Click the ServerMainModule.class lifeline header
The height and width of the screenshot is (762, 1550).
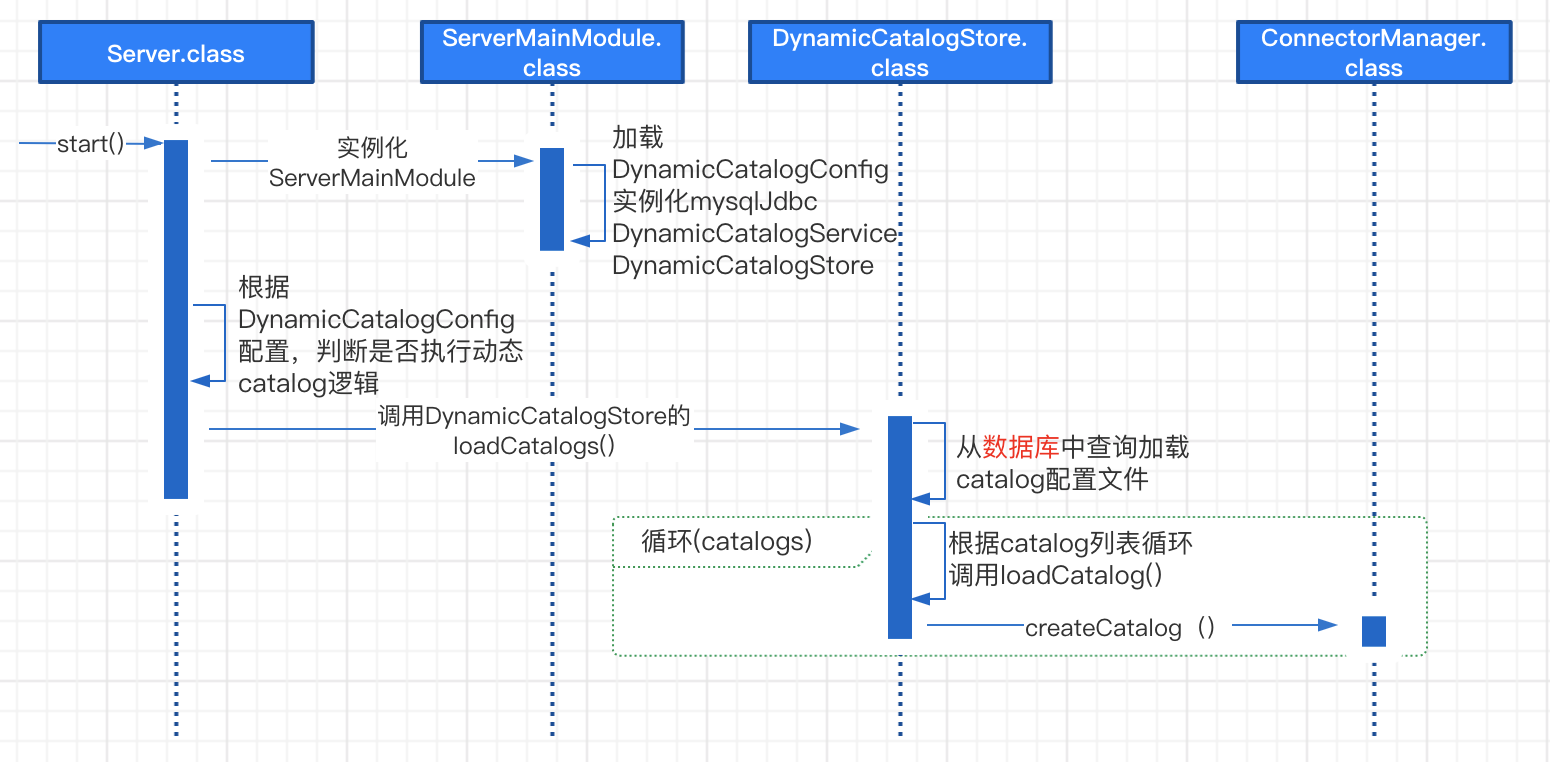(x=551, y=54)
